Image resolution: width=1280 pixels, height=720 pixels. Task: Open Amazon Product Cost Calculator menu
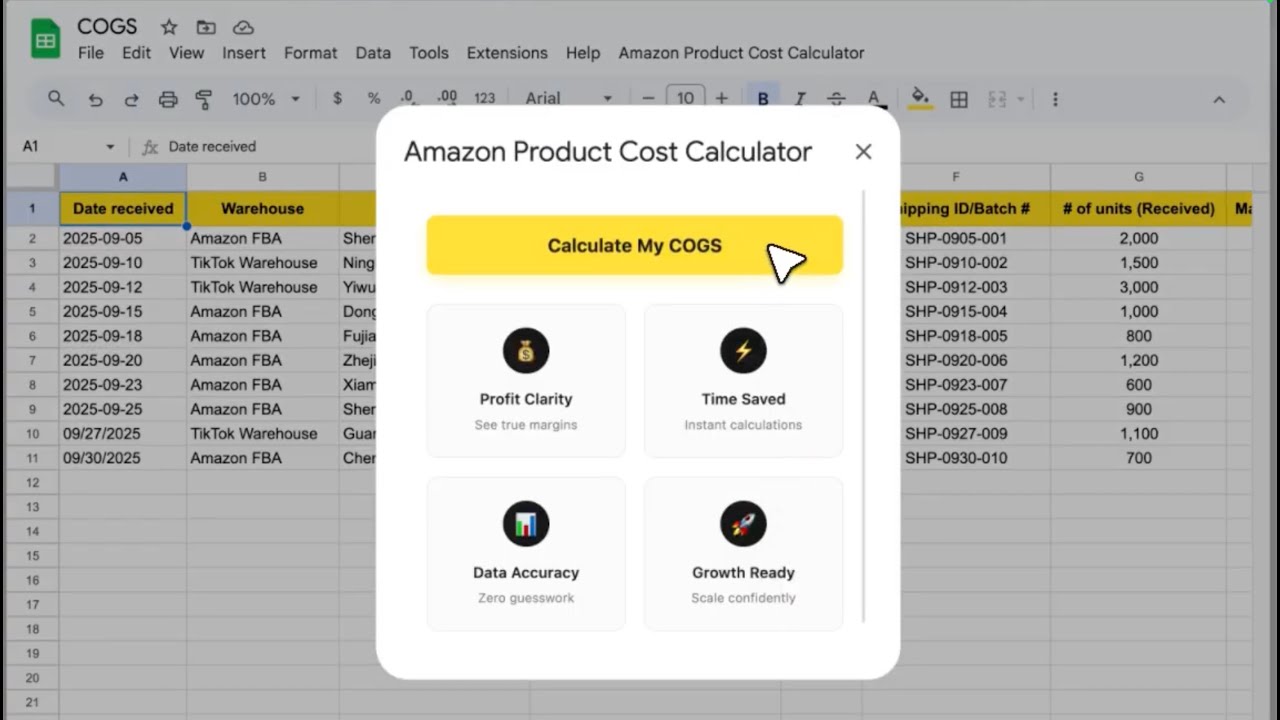741,53
